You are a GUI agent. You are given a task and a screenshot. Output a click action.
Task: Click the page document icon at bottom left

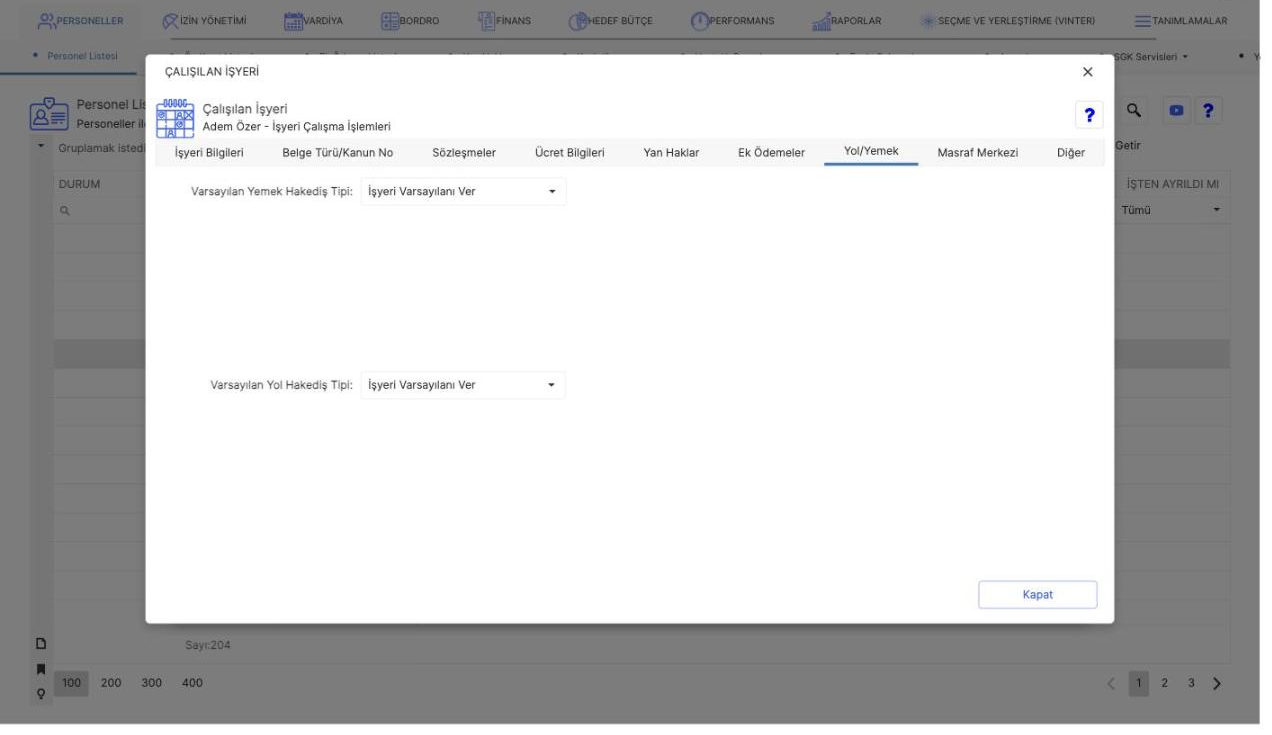(40, 643)
